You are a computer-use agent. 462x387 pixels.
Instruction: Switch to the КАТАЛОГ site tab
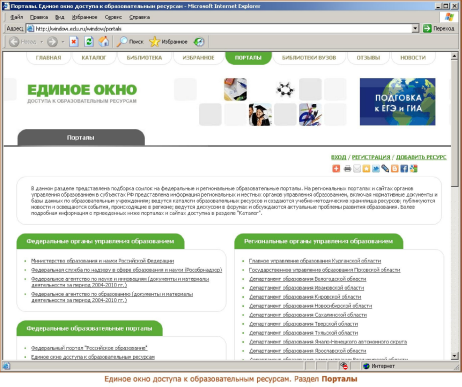tap(94, 58)
